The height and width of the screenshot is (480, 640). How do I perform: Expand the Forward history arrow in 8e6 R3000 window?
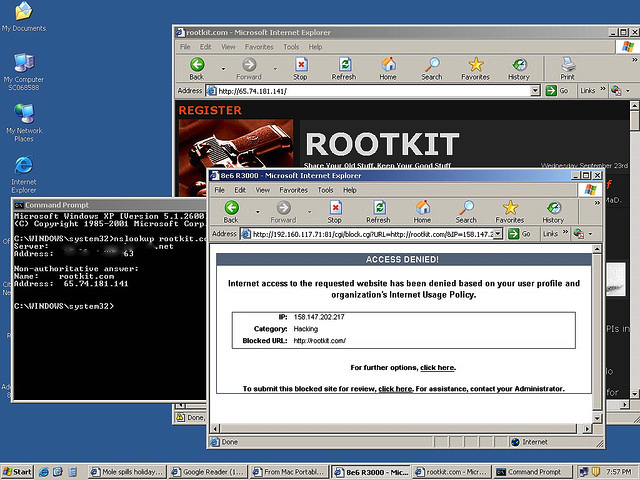click(309, 212)
